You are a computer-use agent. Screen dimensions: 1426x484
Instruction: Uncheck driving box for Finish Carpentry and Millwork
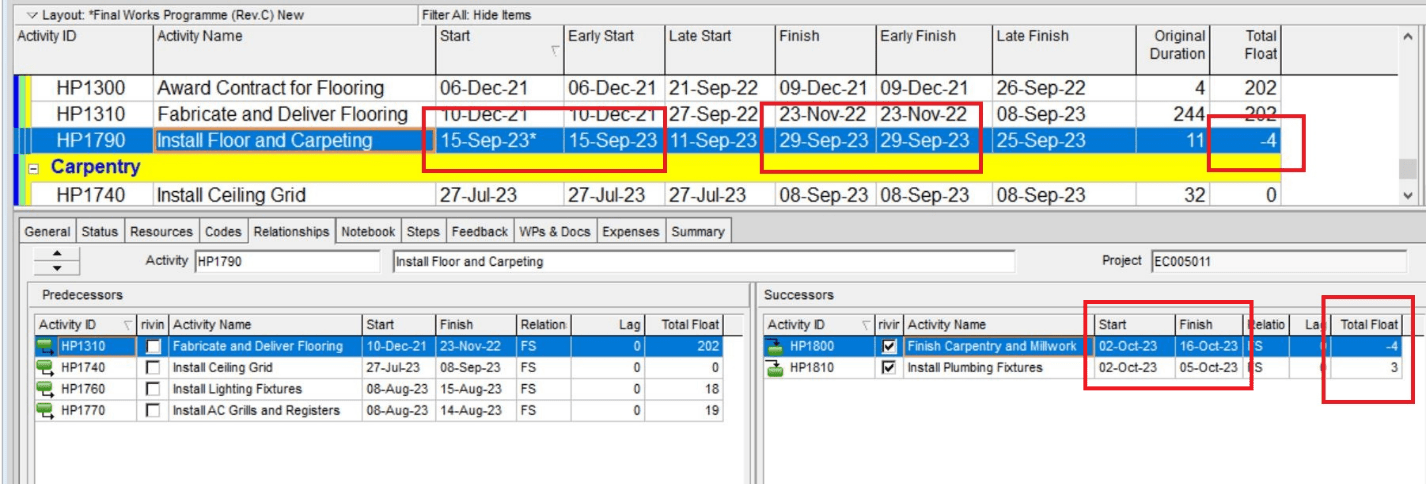pyautogui.click(x=889, y=346)
